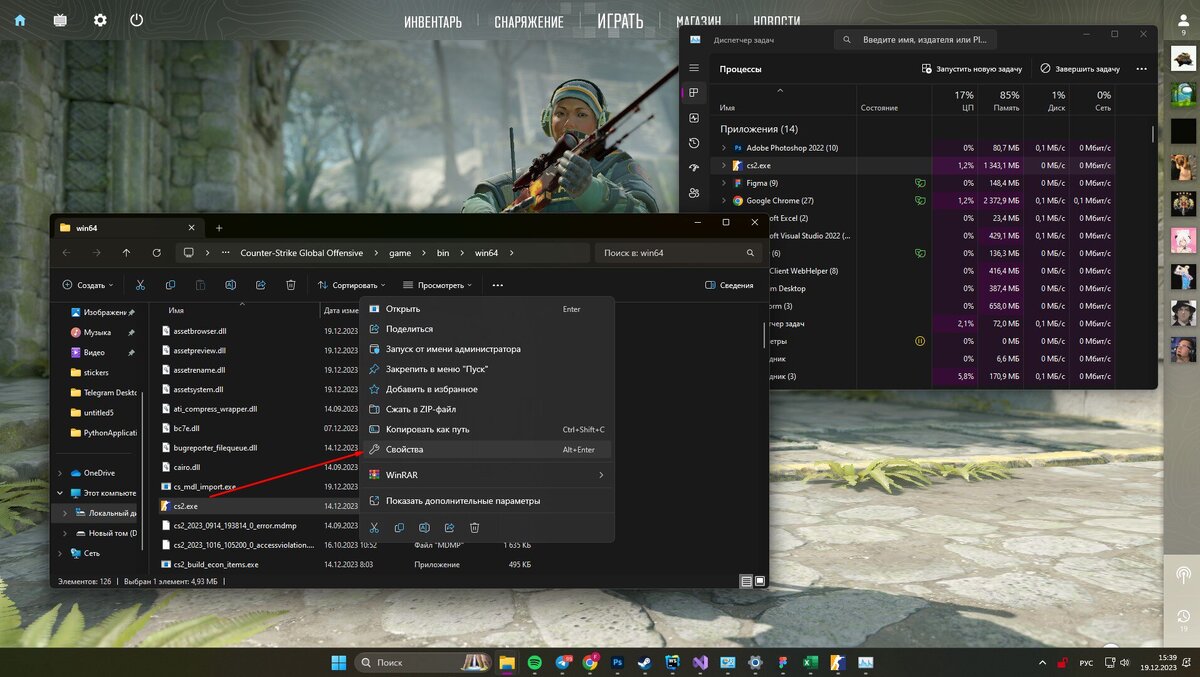Click Counter-Strike Global Offensive breadcrumb

(302, 253)
